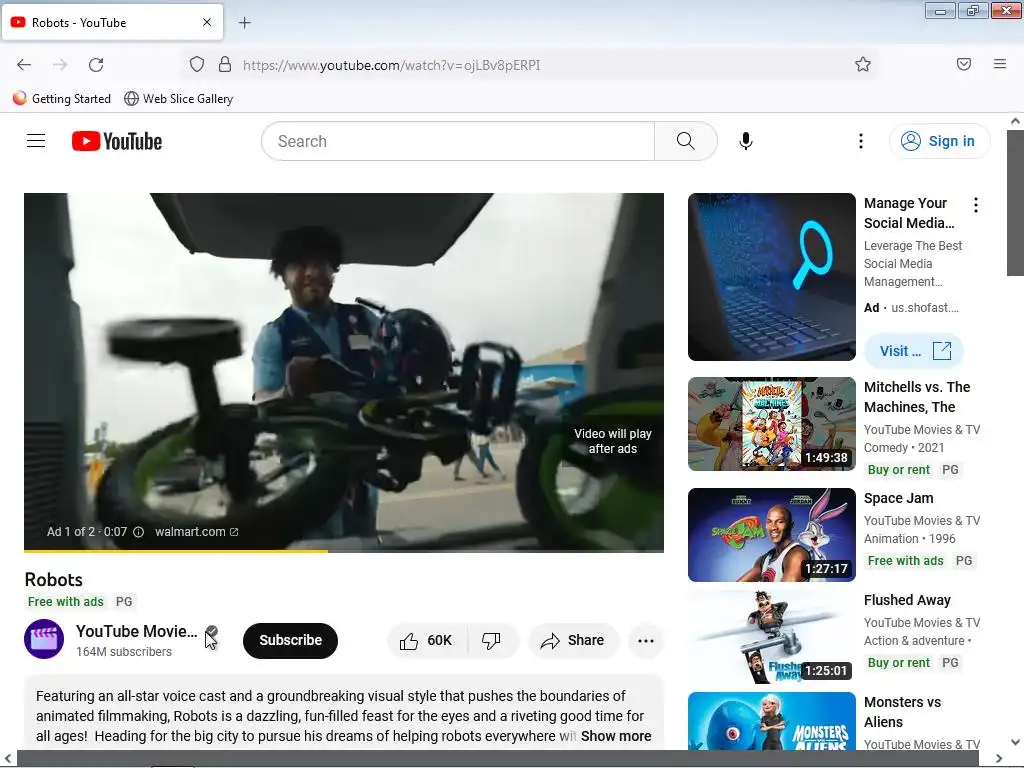Open the Flushed Away thumbnail
The height and width of the screenshot is (768, 1024).
771,637
